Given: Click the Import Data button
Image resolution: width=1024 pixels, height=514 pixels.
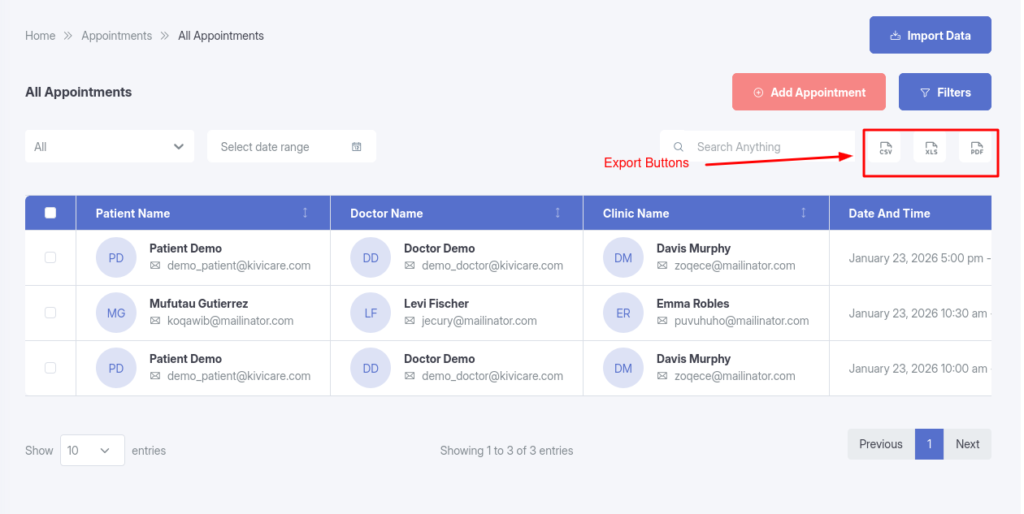Looking at the screenshot, I should point(929,35).
